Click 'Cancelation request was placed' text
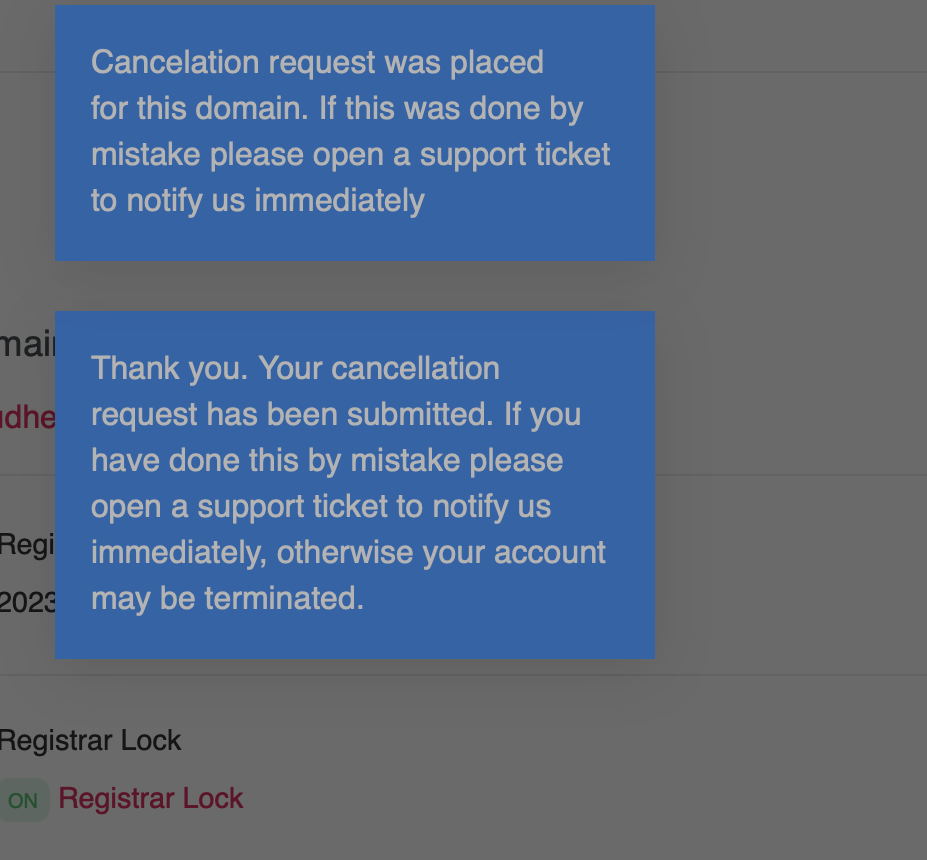This screenshot has height=860, width=927. (x=317, y=62)
